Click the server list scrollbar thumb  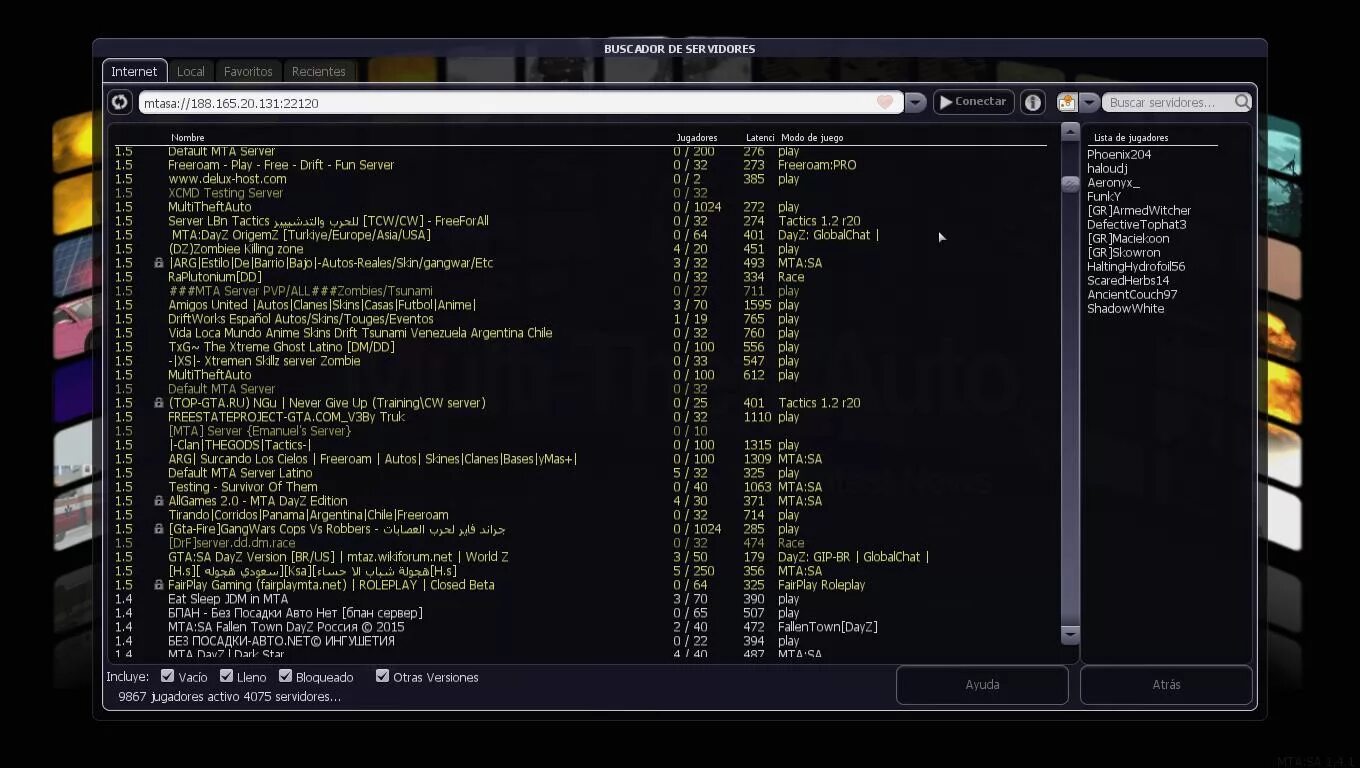(x=1070, y=184)
